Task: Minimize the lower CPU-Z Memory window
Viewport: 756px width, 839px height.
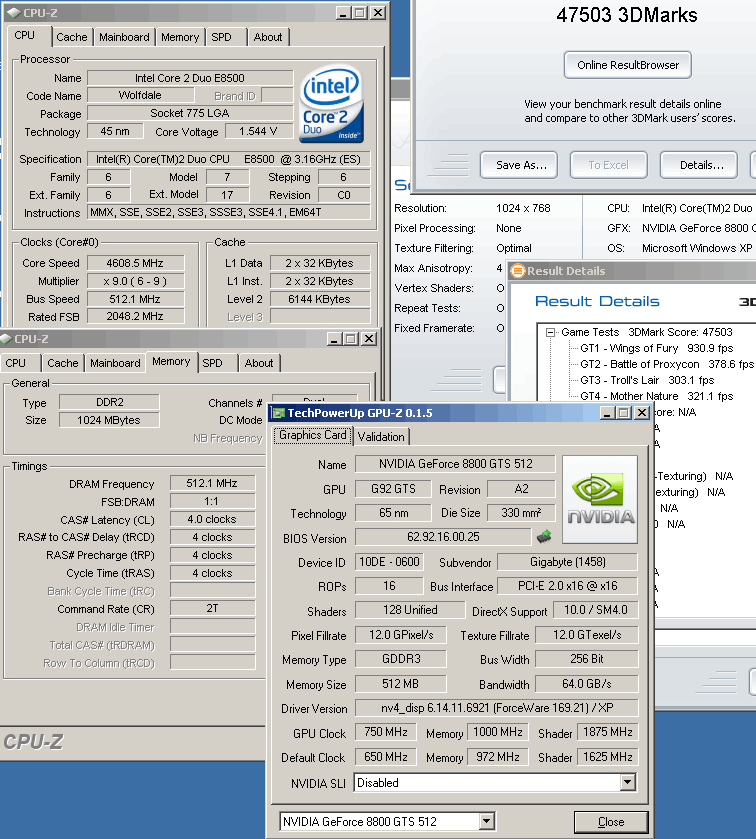Action: tap(334, 339)
